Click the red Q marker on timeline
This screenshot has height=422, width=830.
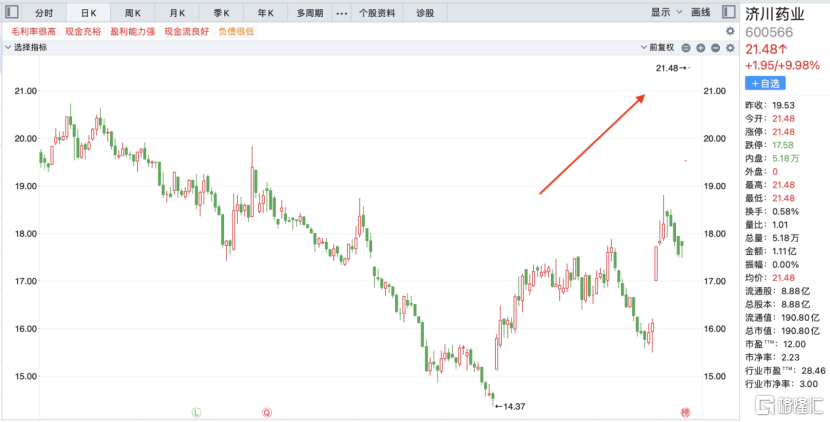pyautogui.click(x=267, y=411)
